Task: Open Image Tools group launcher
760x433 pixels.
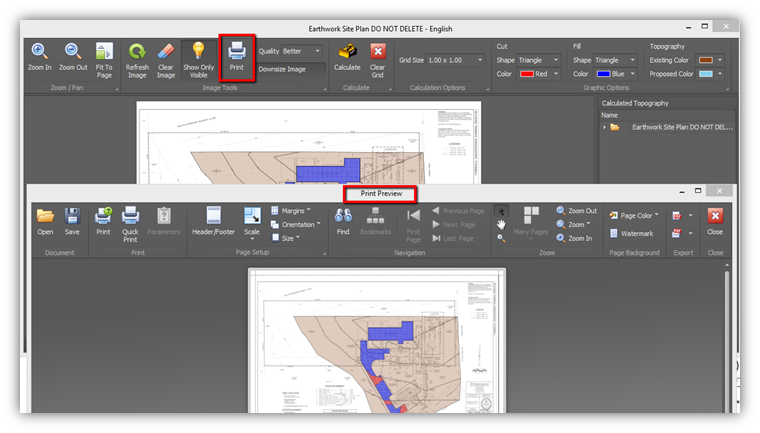Action: [x=324, y=89]
